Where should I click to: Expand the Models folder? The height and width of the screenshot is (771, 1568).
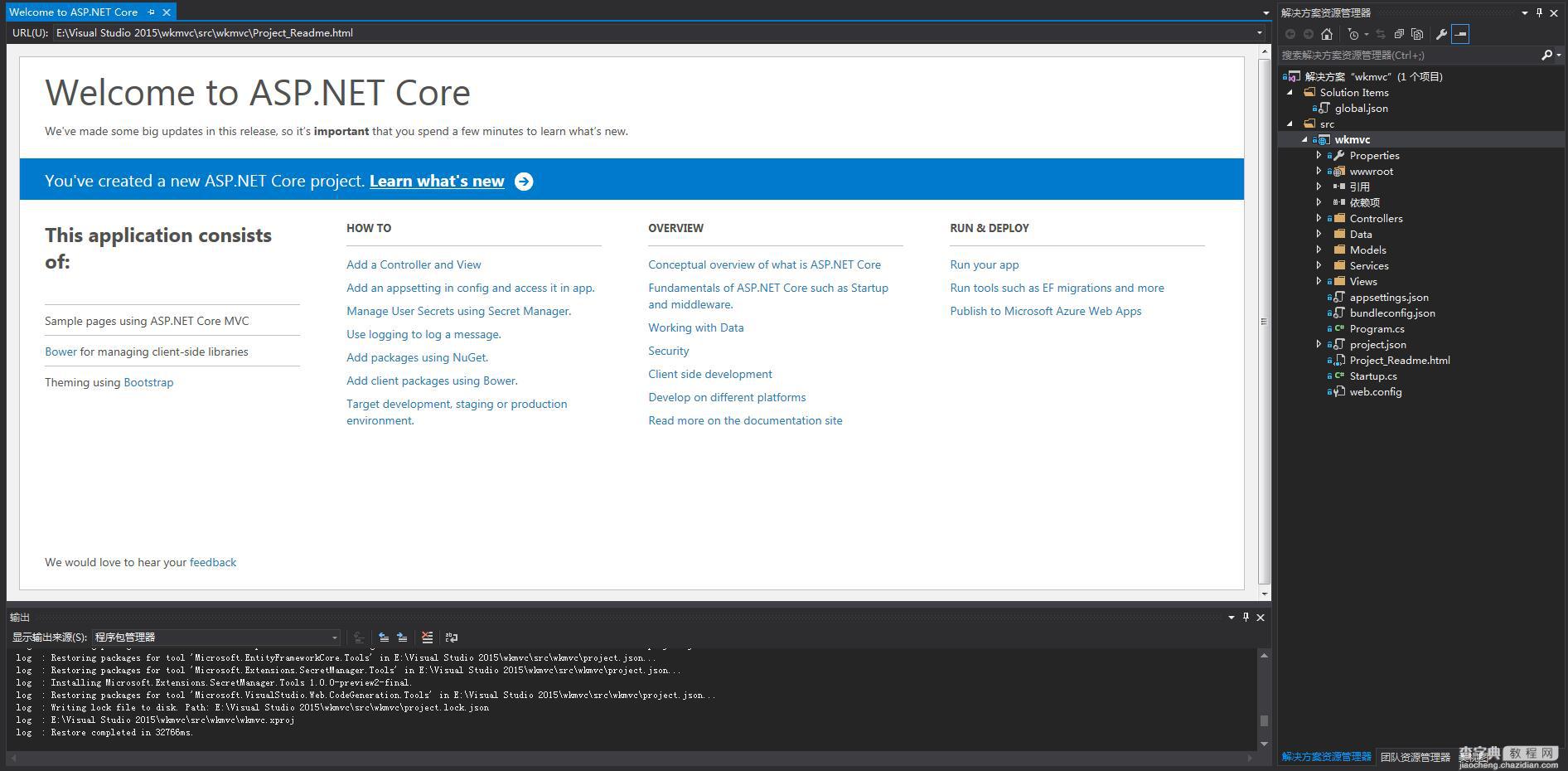point(1319,250)
